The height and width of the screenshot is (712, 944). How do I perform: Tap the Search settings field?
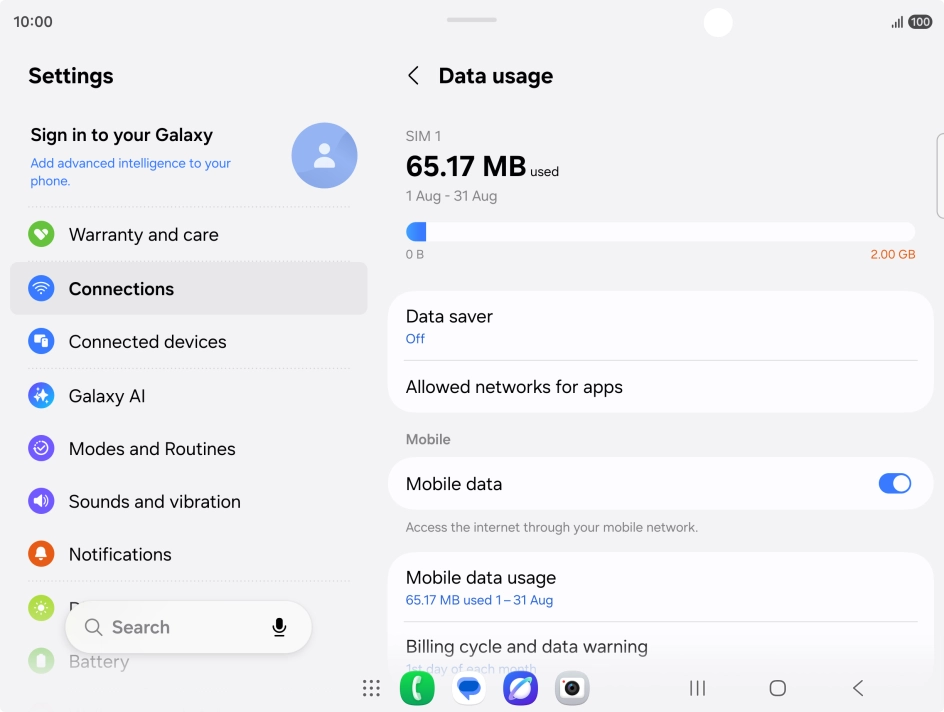tap(188, 627)
